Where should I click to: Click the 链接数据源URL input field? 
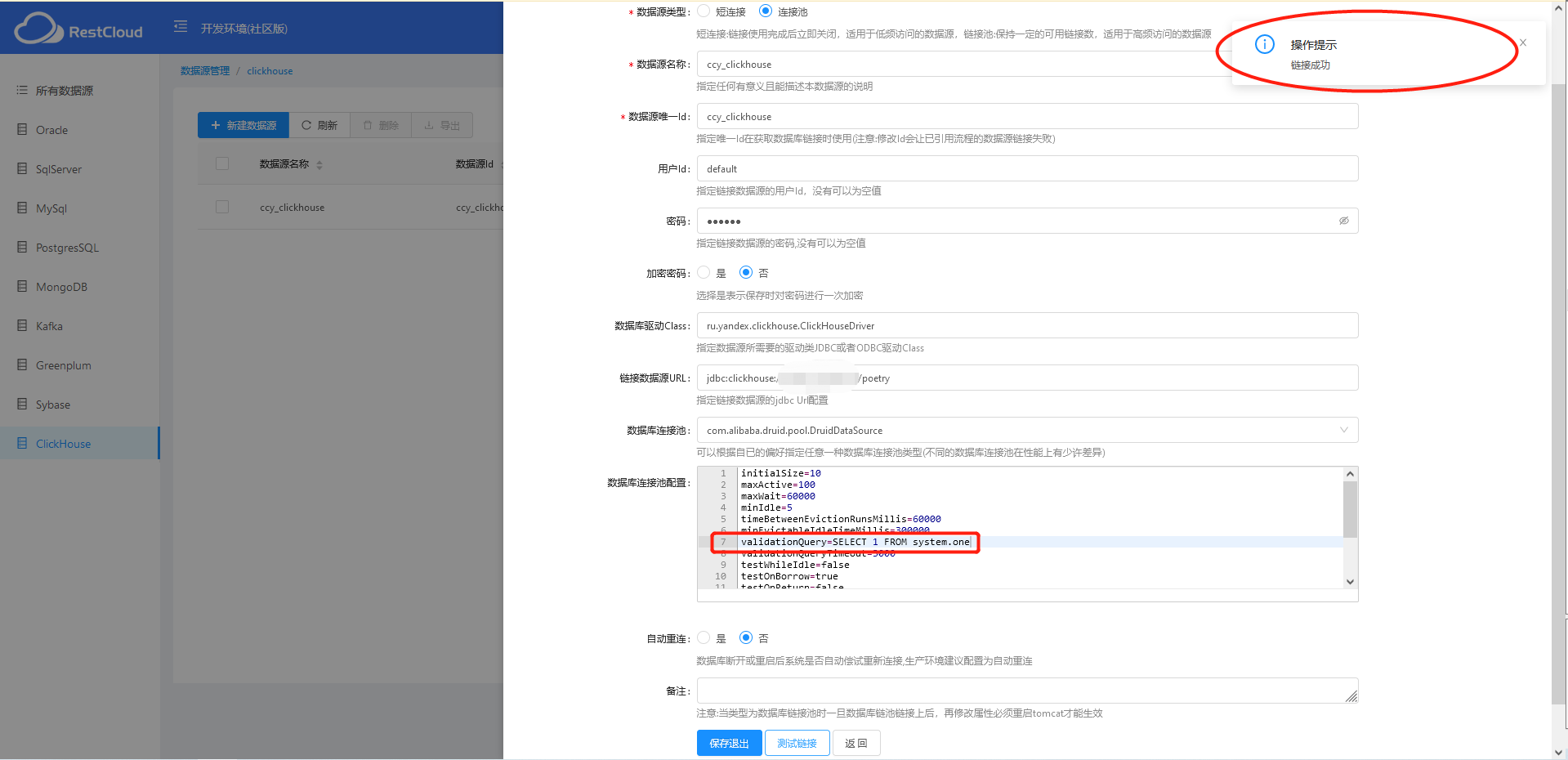point(1027,378)
